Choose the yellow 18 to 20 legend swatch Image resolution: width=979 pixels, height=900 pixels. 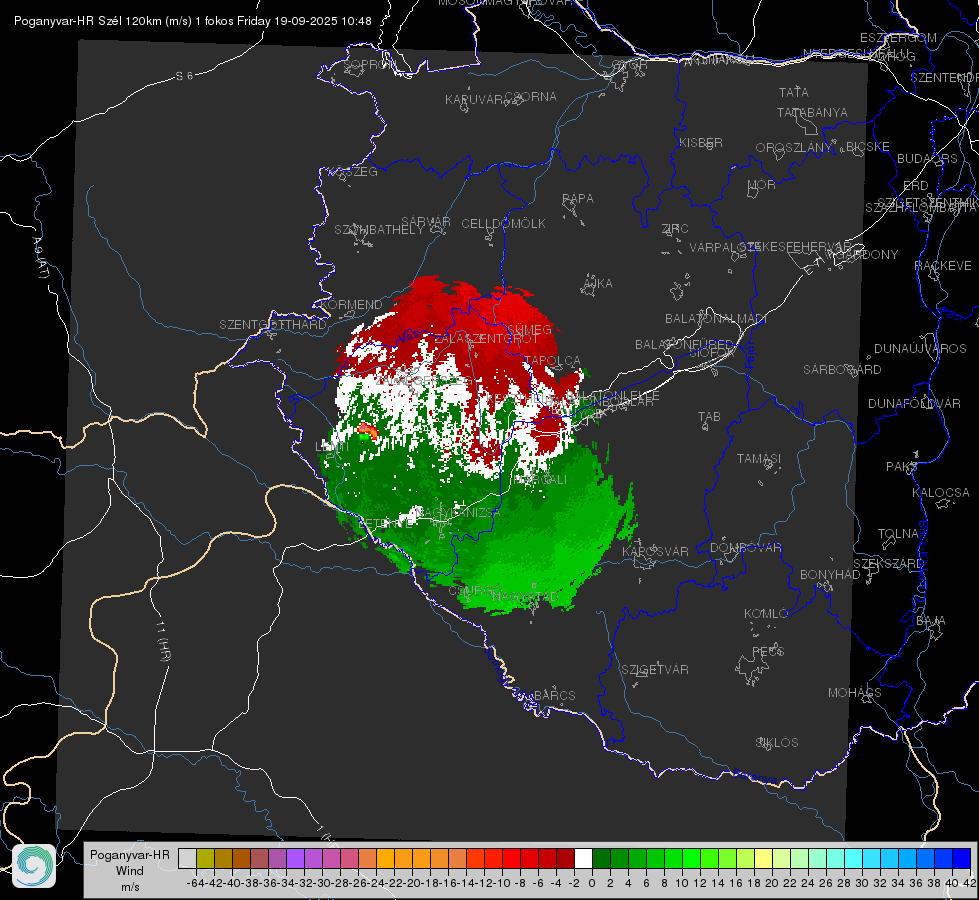coord(763,858)
